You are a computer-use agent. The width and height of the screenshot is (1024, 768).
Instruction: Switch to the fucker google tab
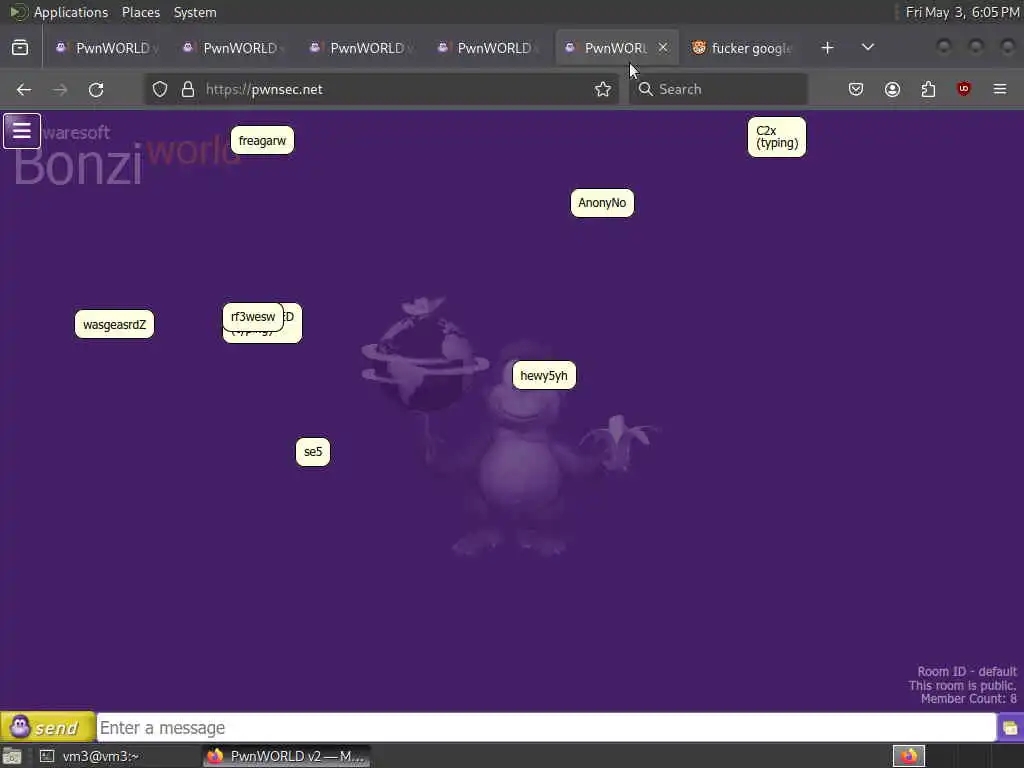click(x=743, y=48)
